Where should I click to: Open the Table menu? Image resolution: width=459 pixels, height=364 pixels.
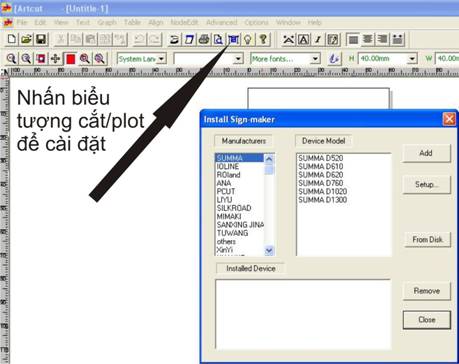pos(132,23)
